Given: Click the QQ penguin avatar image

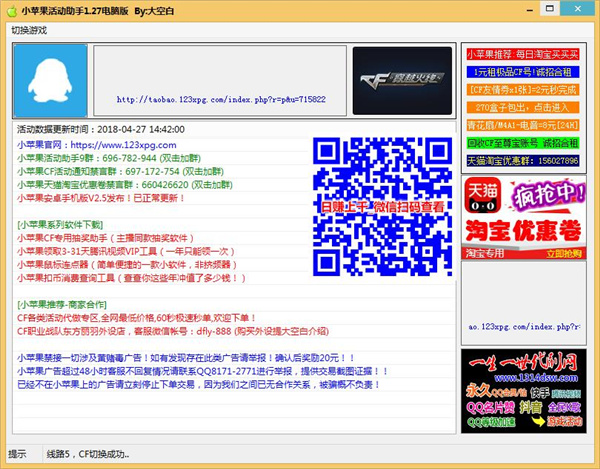Looking at the screenshot, I should [51, 81].
